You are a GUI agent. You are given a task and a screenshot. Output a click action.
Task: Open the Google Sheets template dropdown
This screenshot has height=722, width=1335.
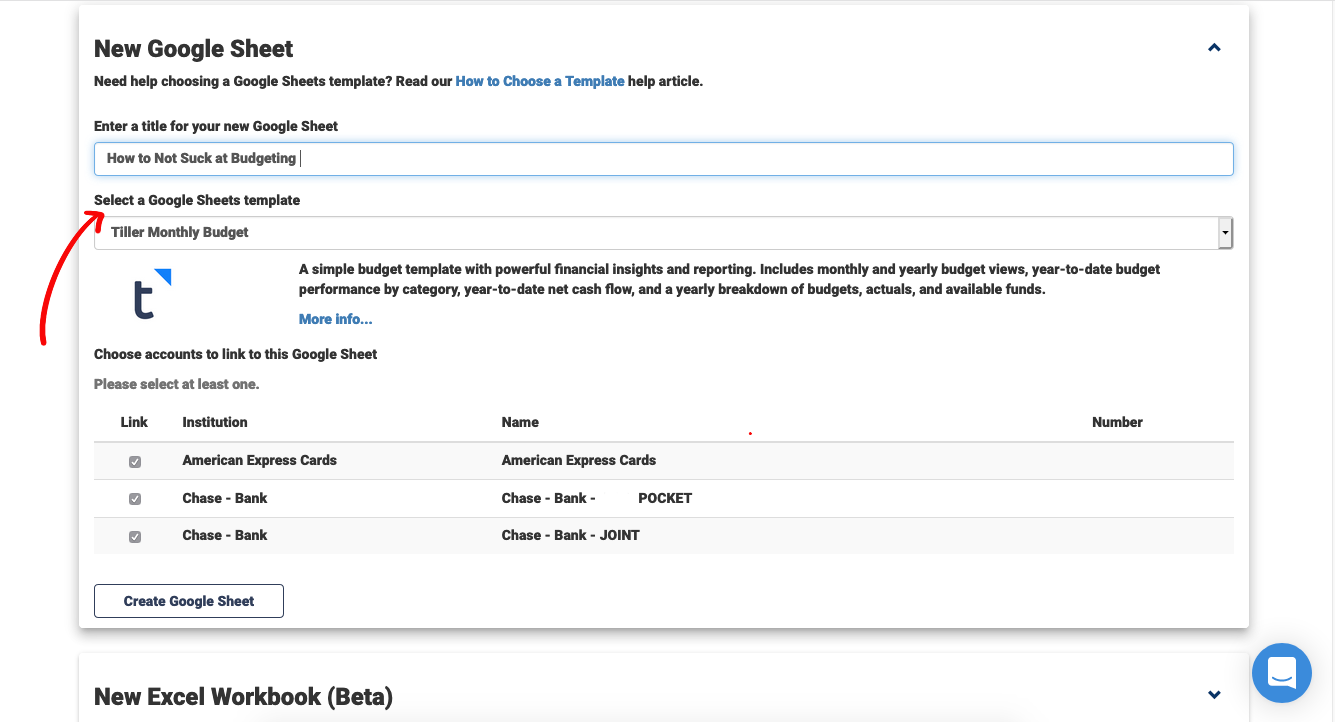click(x=663, y=233)
